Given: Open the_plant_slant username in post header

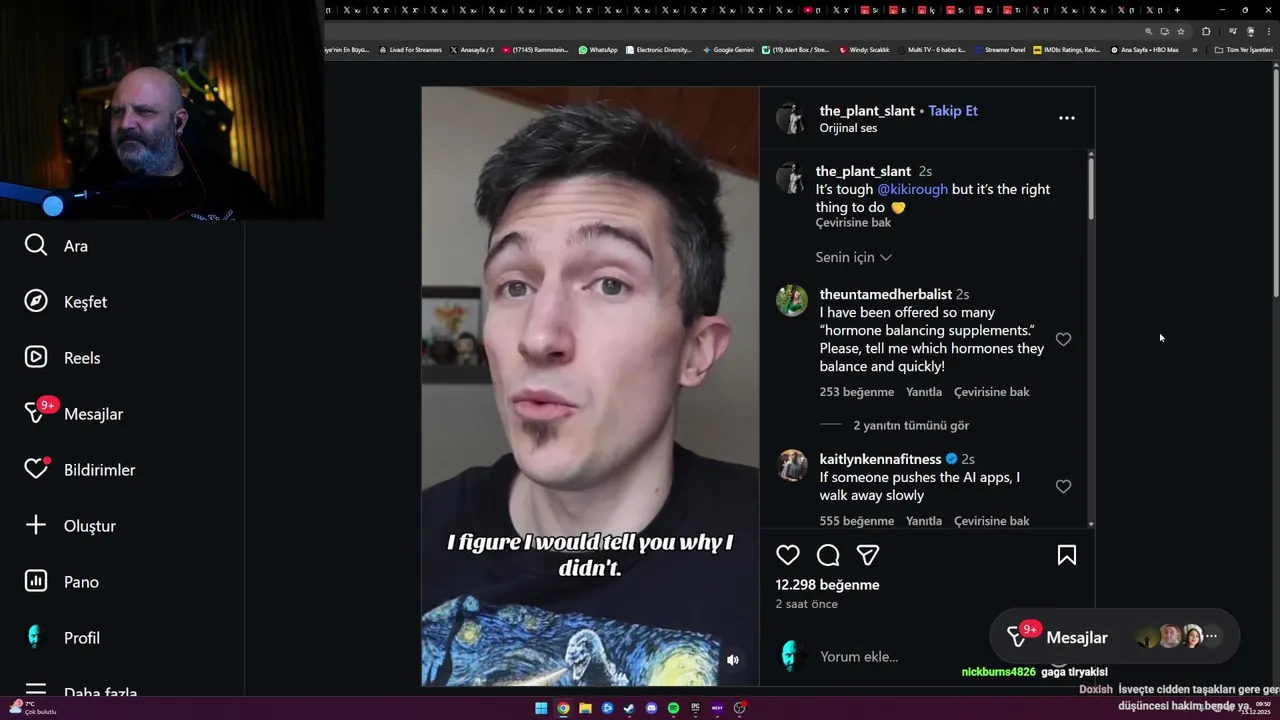Looking at the screenshot, I should (867, 110).
